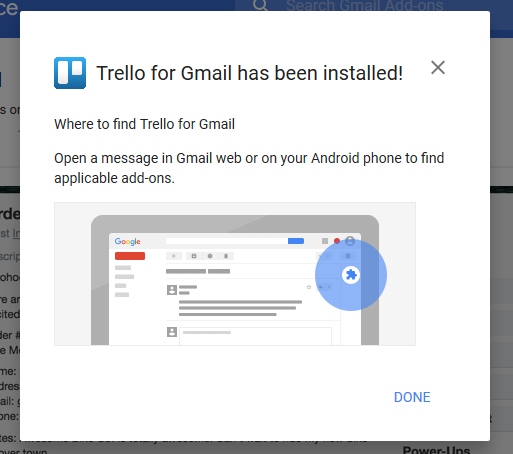Screen dimensions: 513x454
Task: Click the 'Trello for Gmail has been installed!' title
Action: point(250,73)
